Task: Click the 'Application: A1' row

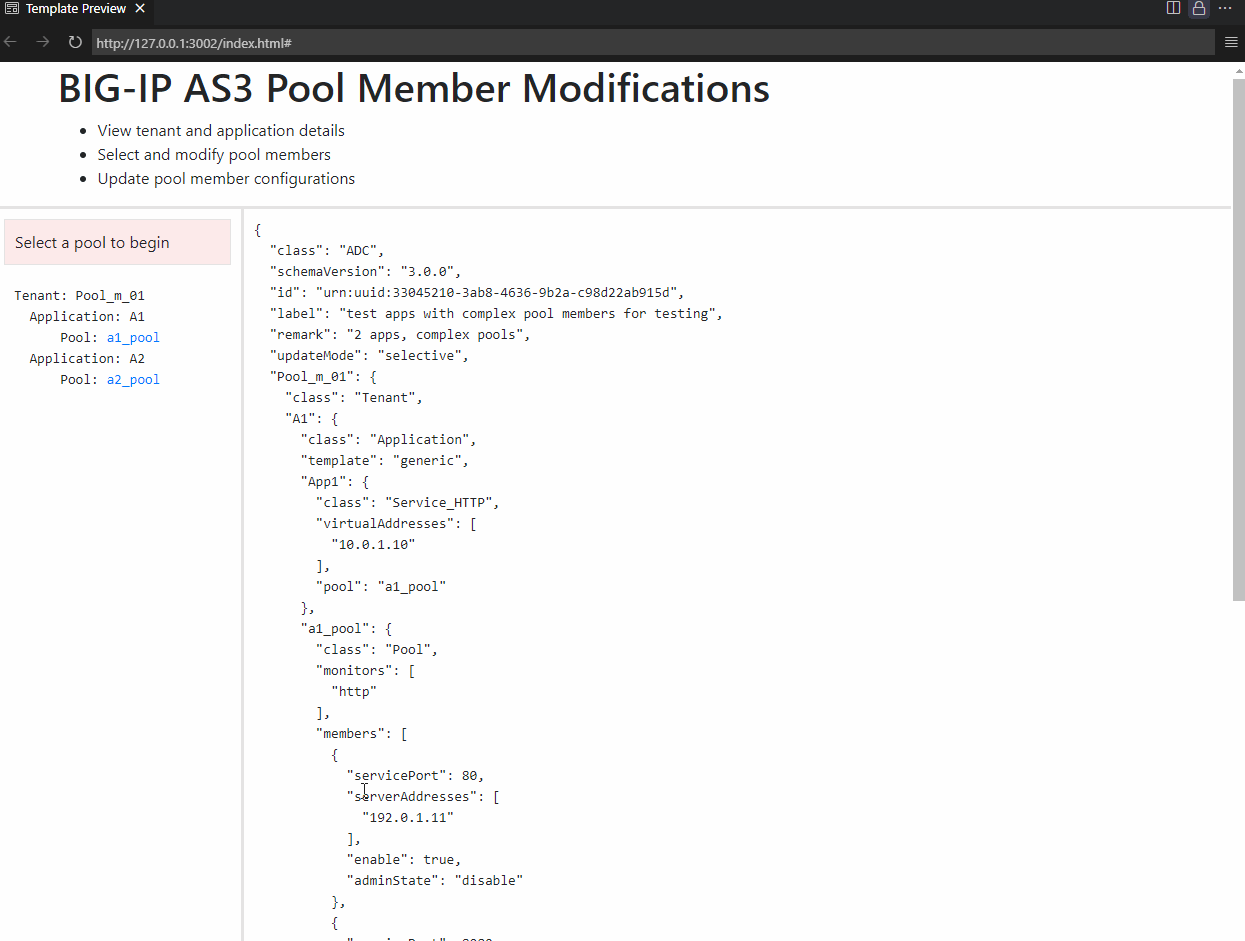Action: point(87,317)
